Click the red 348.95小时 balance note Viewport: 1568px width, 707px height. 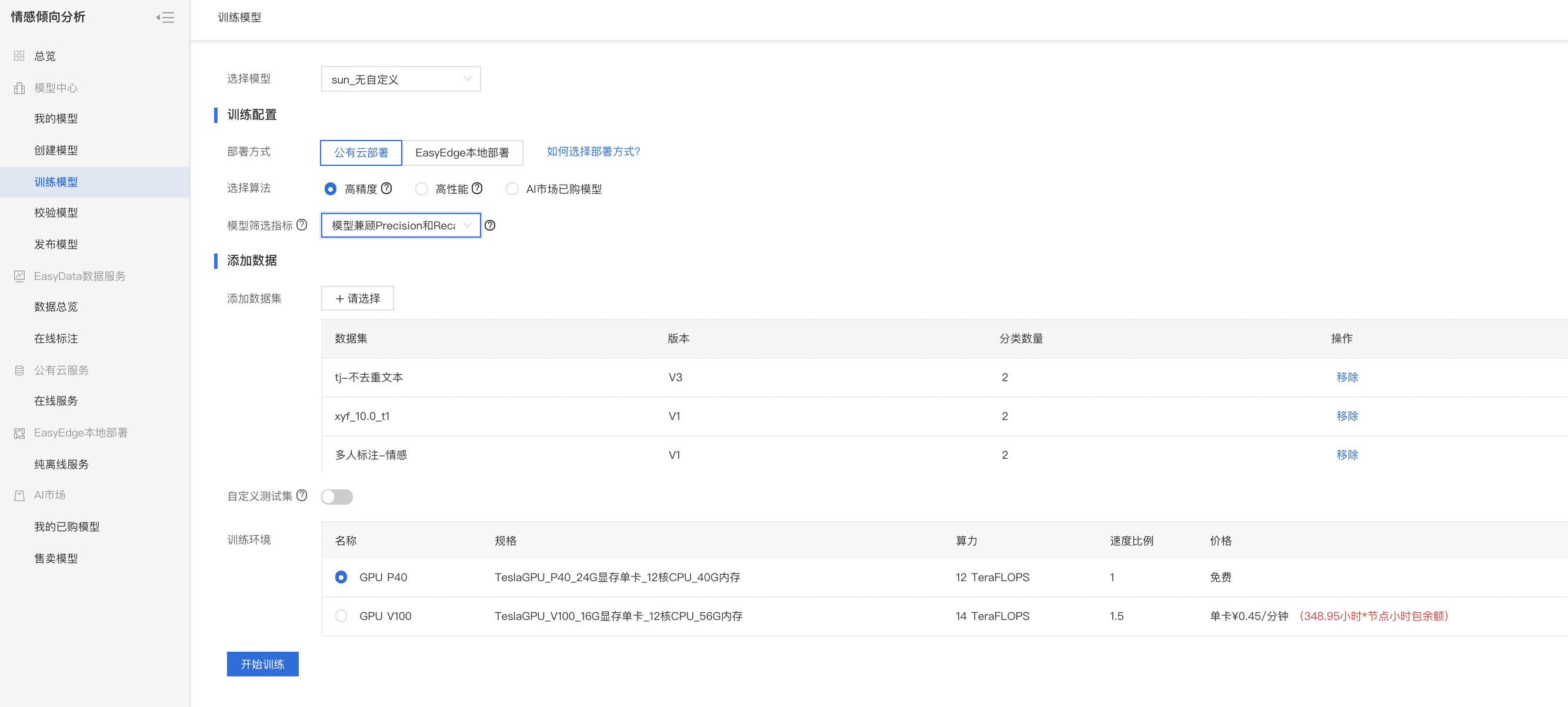(1373, 616)
